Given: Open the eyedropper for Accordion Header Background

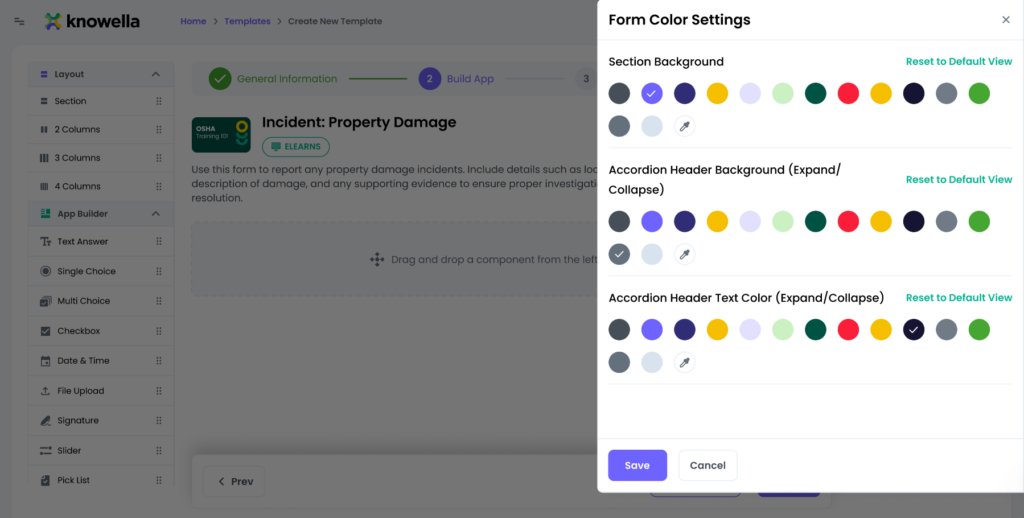Looking at the screenshot, I should (684, 254).
